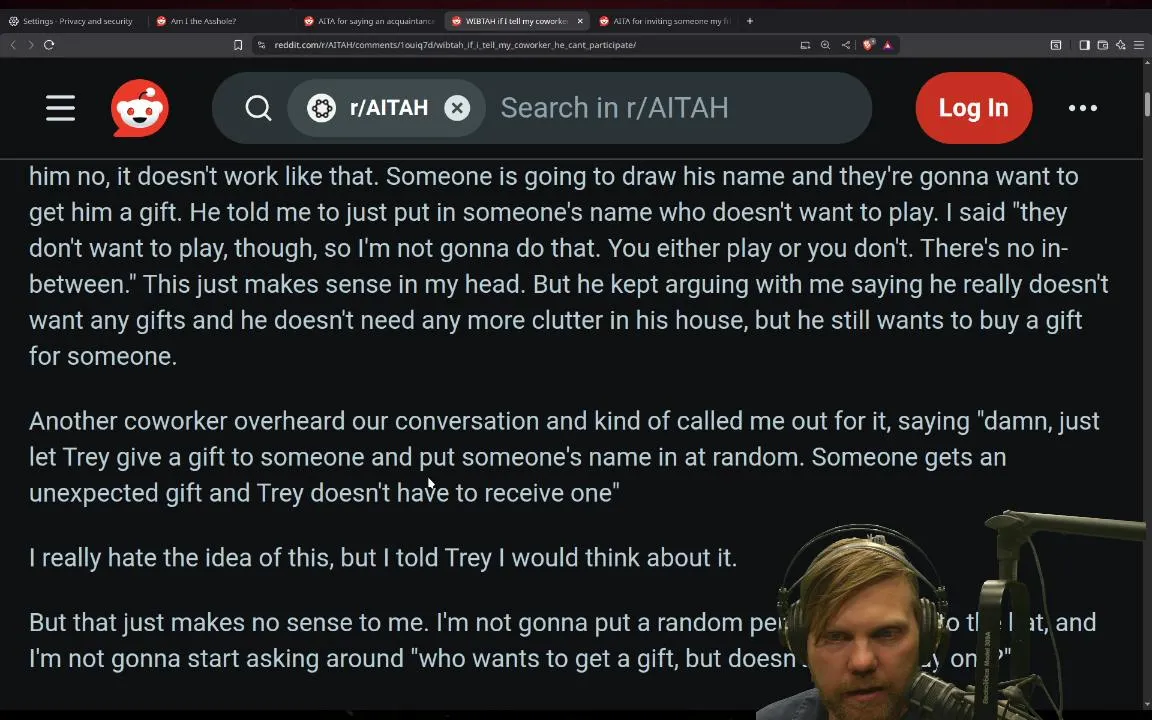Open the browser main menu

click(x=1139, y=45)
